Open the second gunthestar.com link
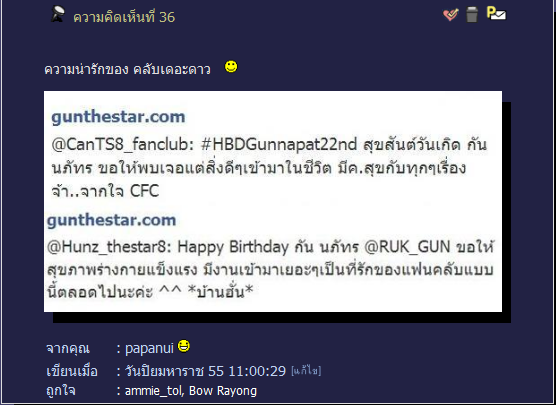Screen dimensions: 556x405 (x=111, y=220)
